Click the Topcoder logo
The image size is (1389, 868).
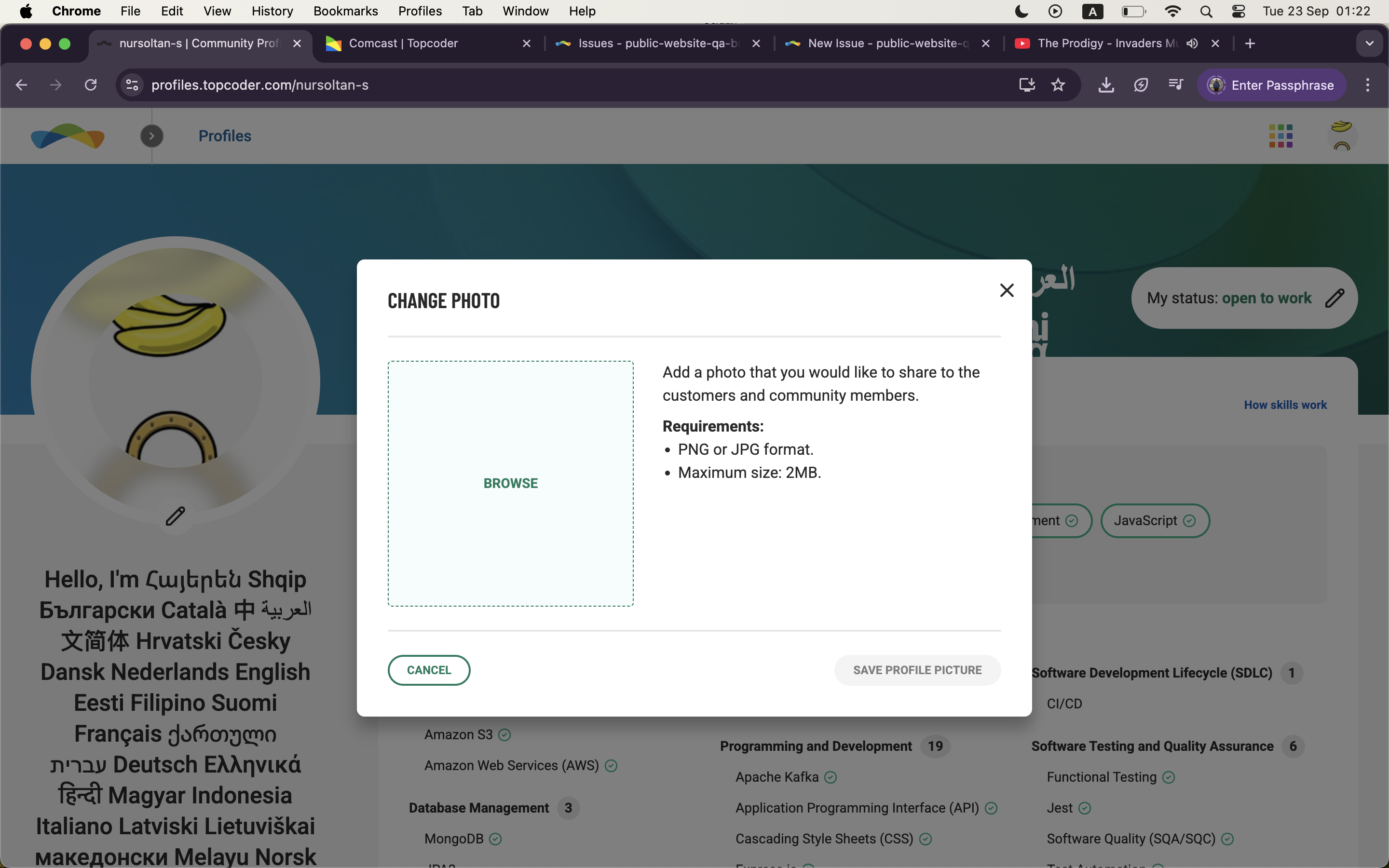coord(68,136)
